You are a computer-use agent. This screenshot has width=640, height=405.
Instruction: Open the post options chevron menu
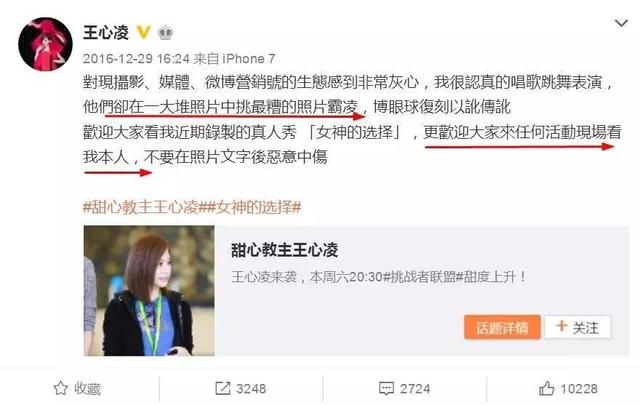tap(621, 23)
